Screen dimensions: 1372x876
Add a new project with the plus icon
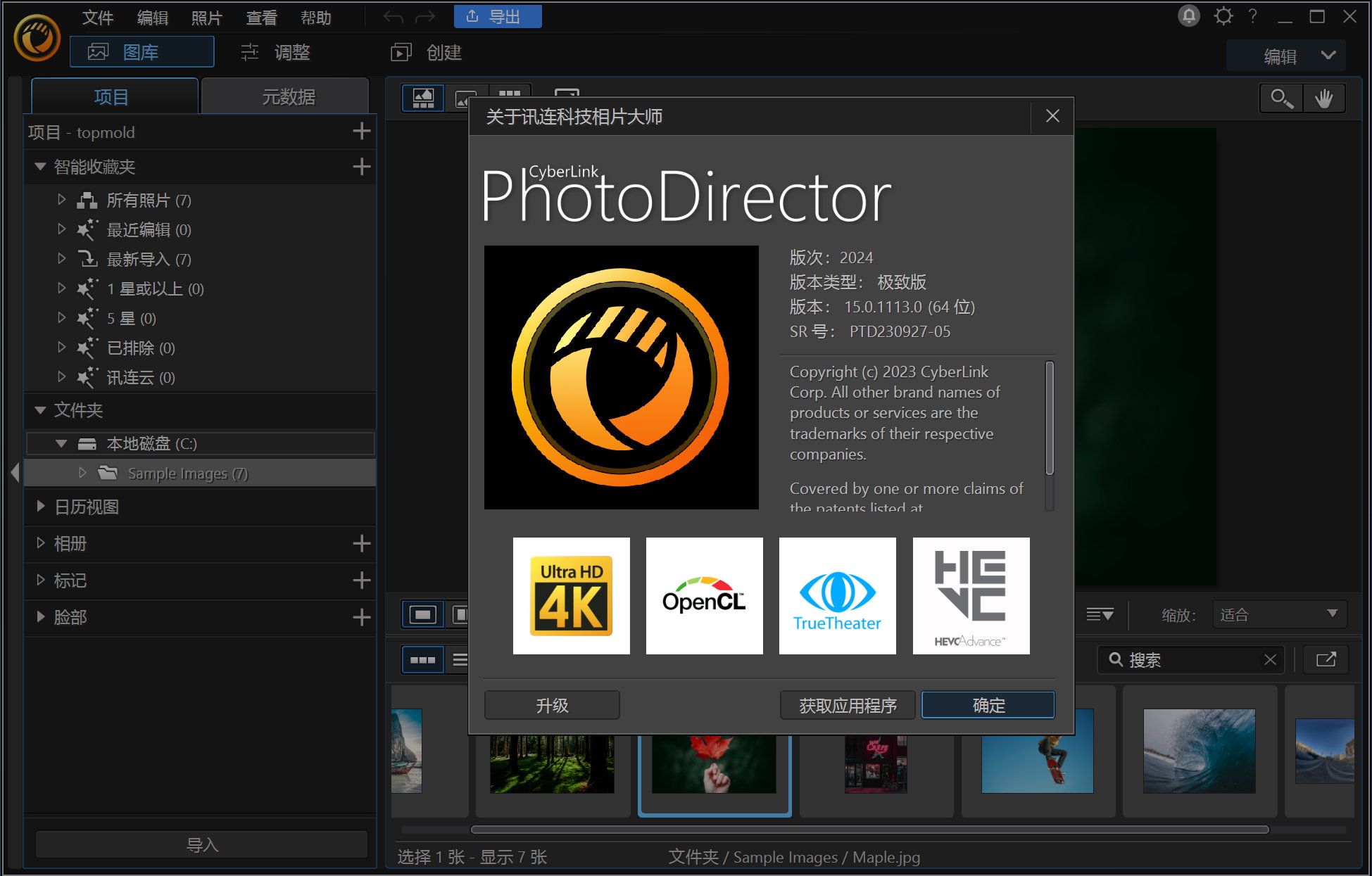361,132
